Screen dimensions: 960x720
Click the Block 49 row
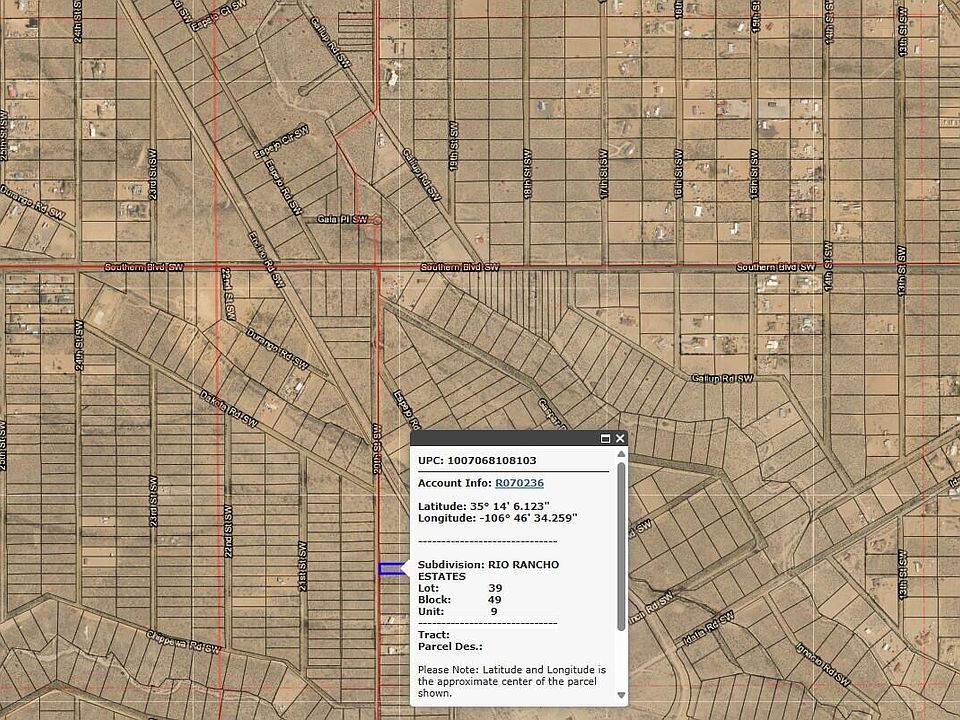tap(459, 599)
